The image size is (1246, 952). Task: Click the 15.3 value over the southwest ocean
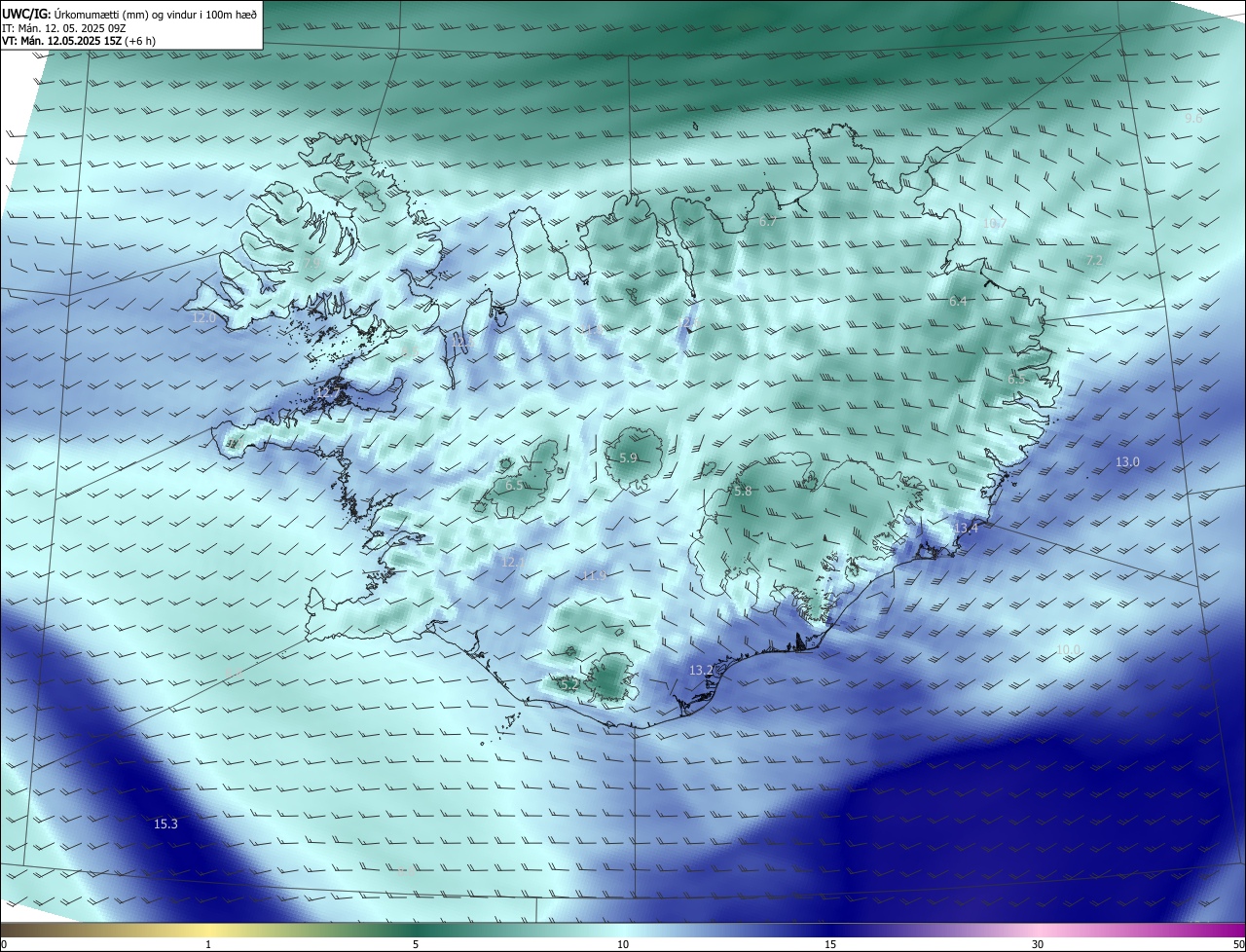pos(165,824)
